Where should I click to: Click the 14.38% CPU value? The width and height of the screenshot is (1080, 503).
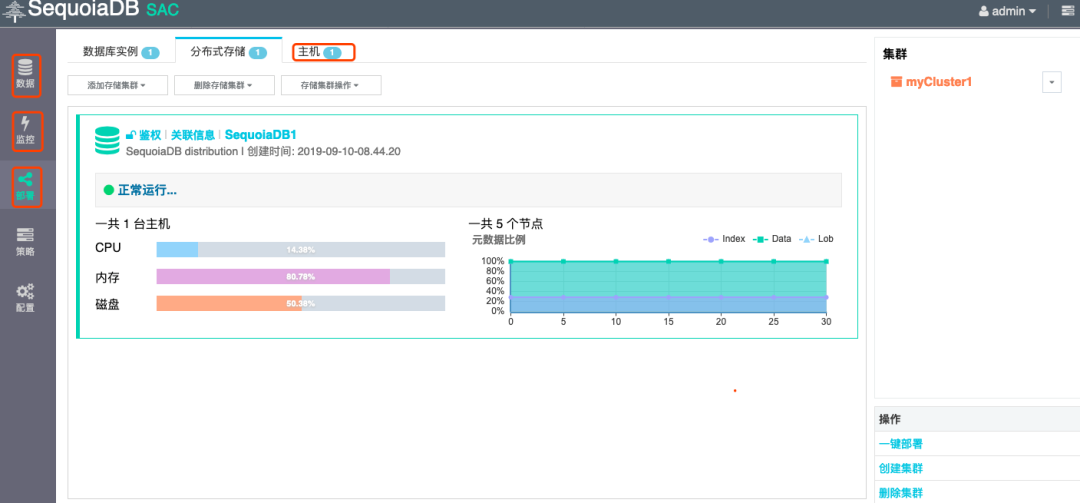click(300, 249)
